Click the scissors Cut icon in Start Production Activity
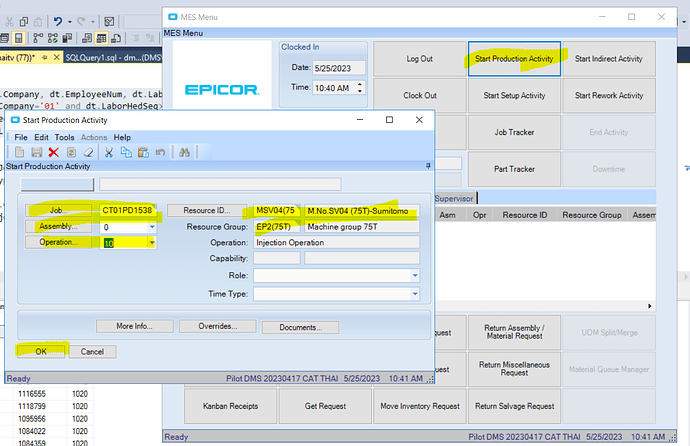The width and height of the screenshot is (690, 446). click(109, 152)
